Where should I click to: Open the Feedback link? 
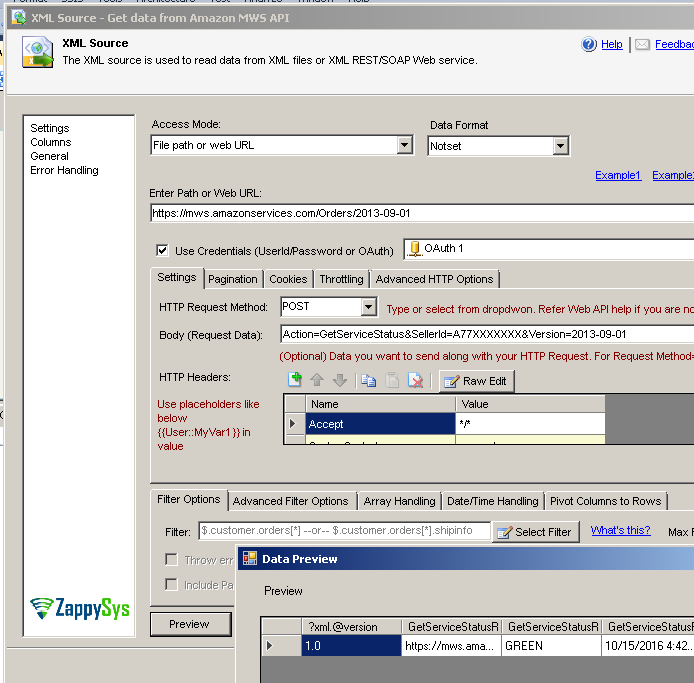pos(674,44)
